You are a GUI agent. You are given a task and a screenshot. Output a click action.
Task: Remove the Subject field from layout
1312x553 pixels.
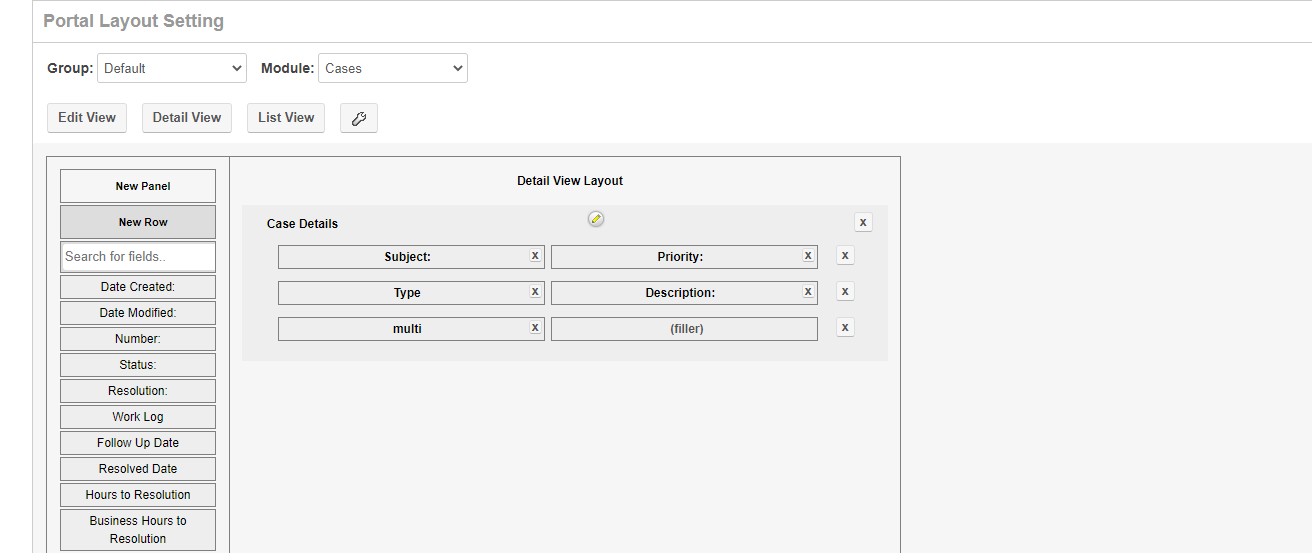click(x=535, y=256)
